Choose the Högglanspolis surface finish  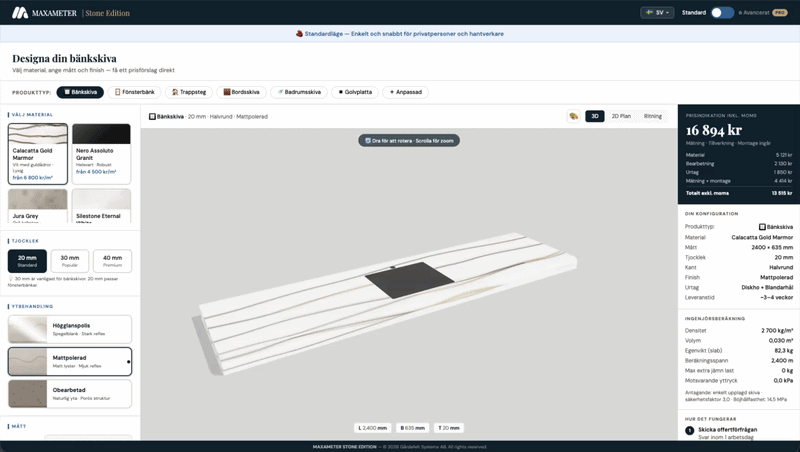(70, 329)
